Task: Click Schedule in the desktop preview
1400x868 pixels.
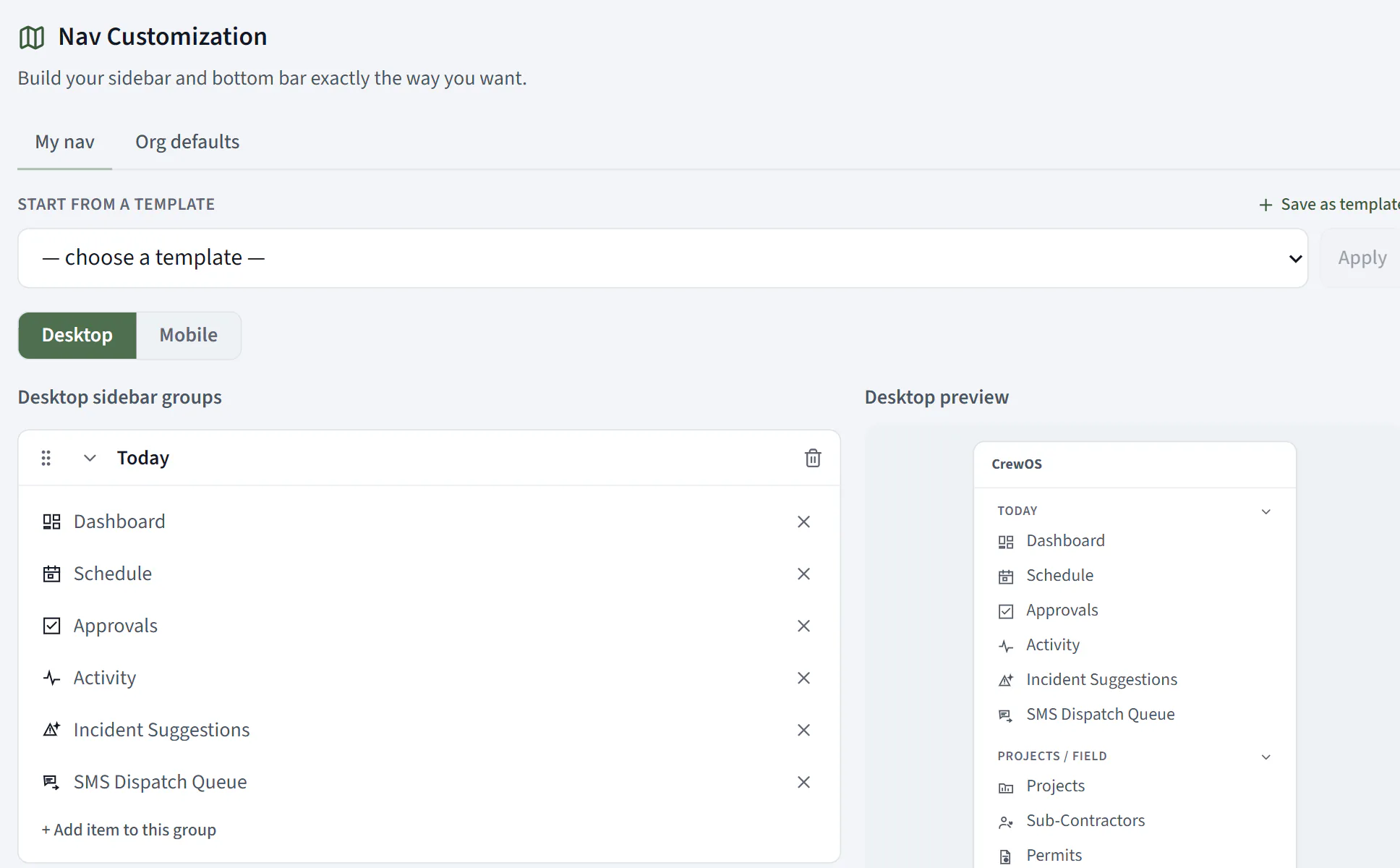Action: [x=1060, y=575]
